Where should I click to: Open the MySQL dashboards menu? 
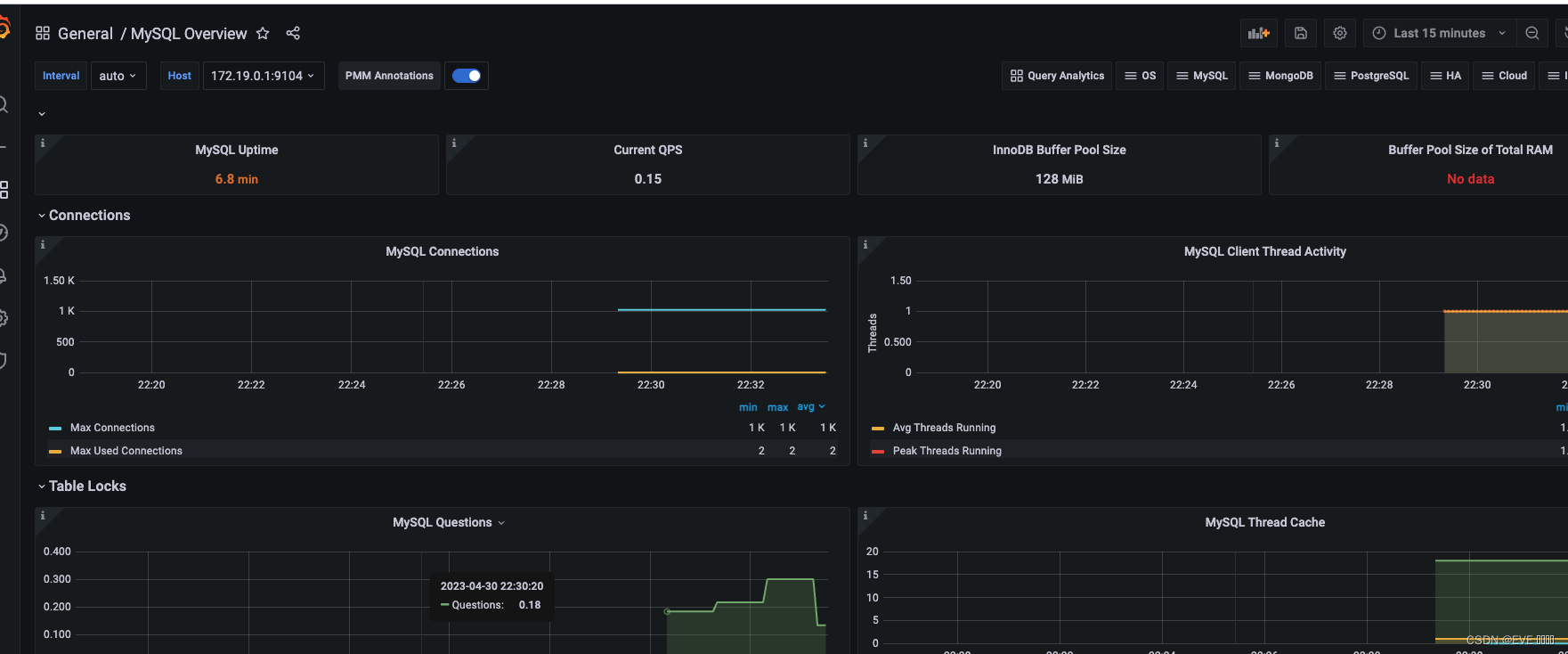pos(1202,76)
